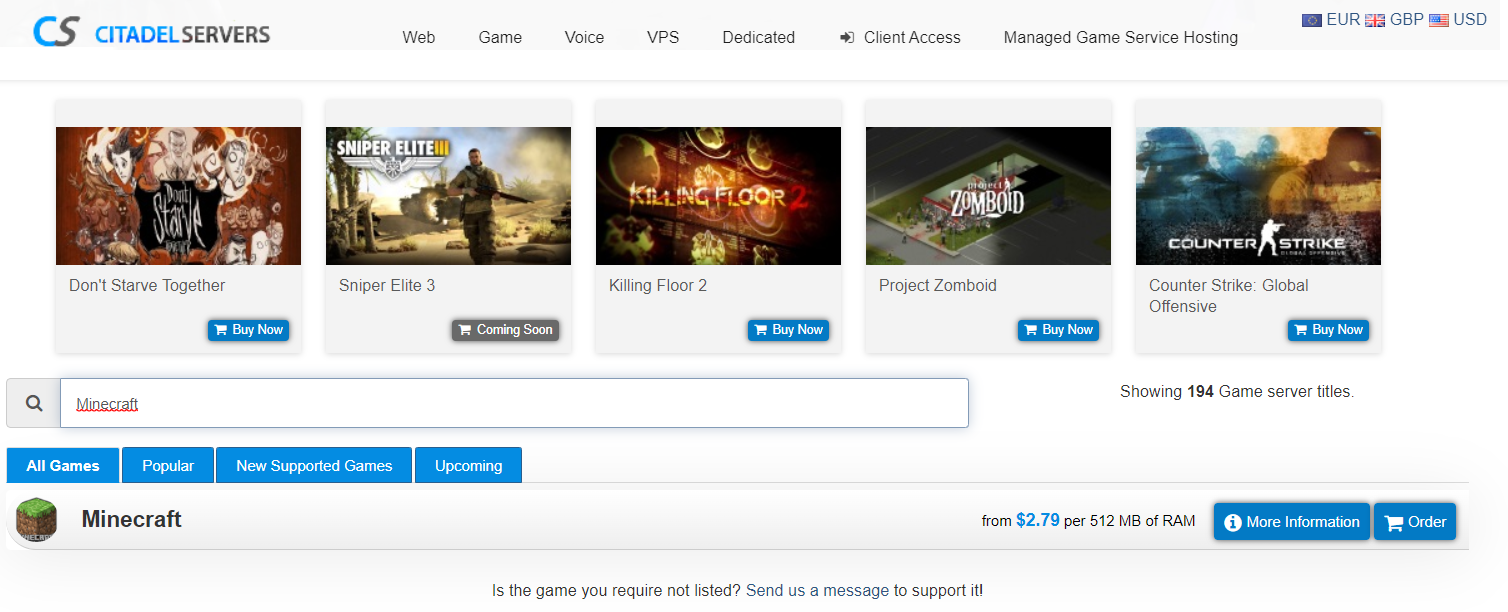Open the Don't Starve Together thumbnail
This screenshot has width=1508, height=612.
[x=178, y=196]
